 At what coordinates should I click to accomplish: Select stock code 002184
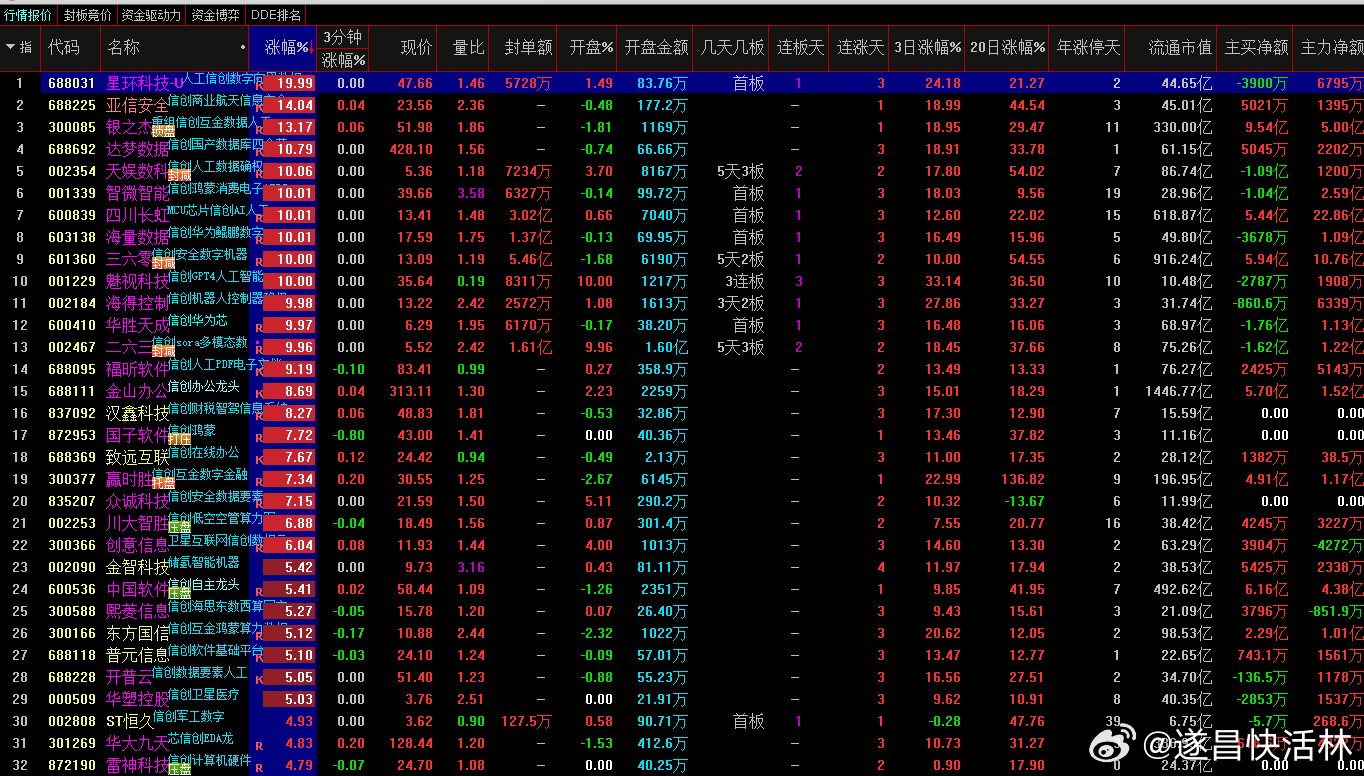point(72,303)
